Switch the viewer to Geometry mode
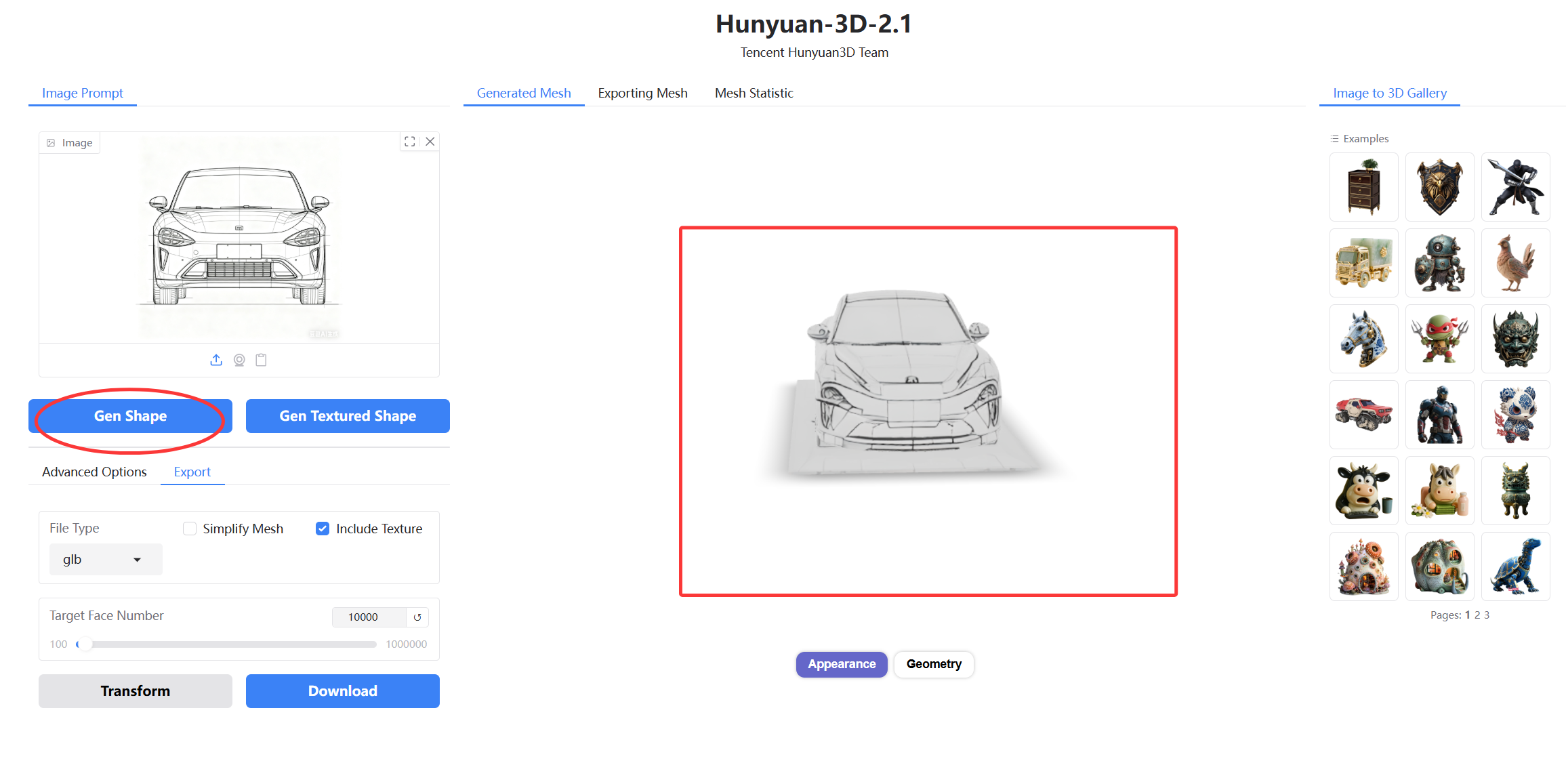Viewport: 1566px width, 784px height. coord(933,664)
